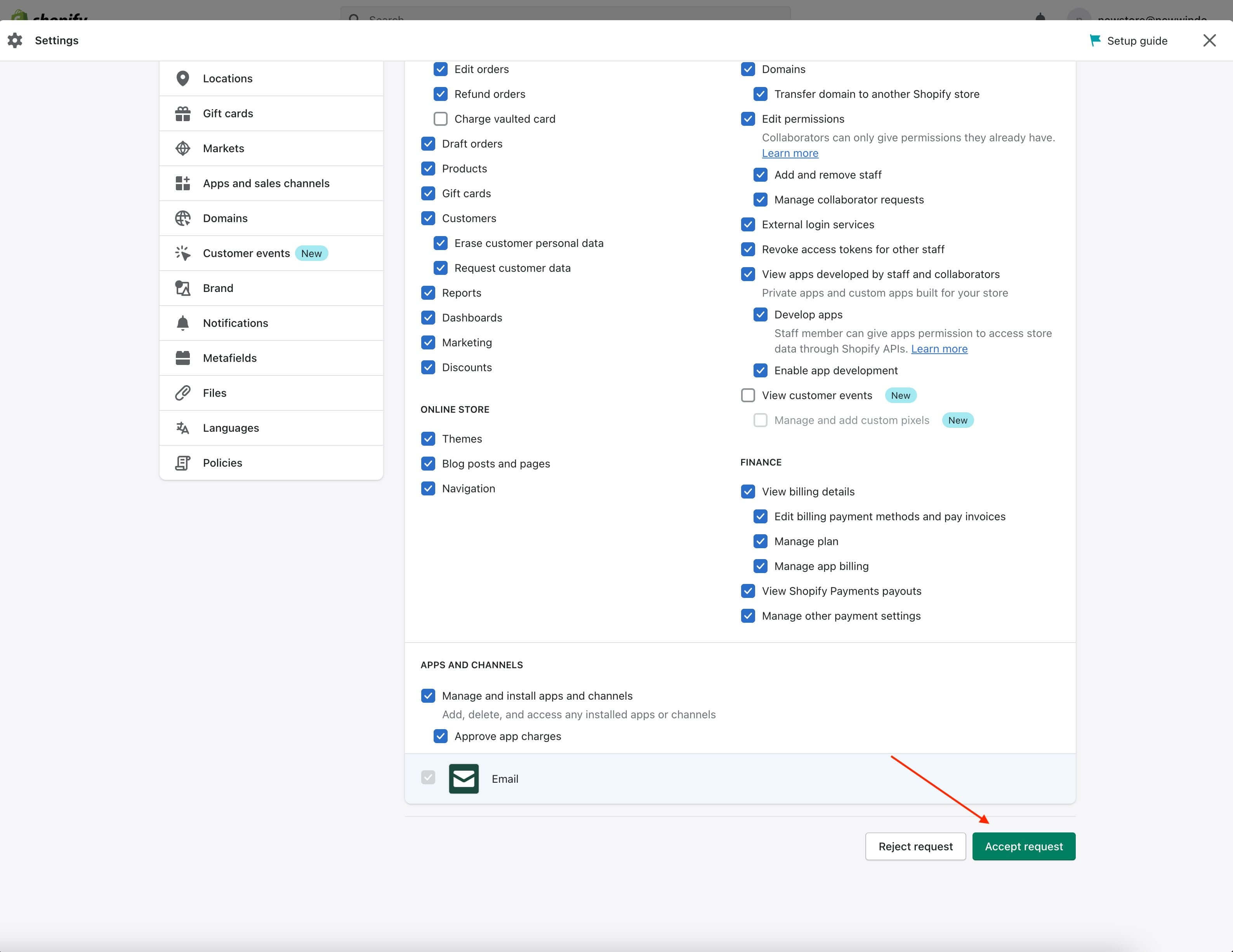Click the Gift cards present icon
1233x952 pixels.
pyautogui.click(x=182, y=113)
